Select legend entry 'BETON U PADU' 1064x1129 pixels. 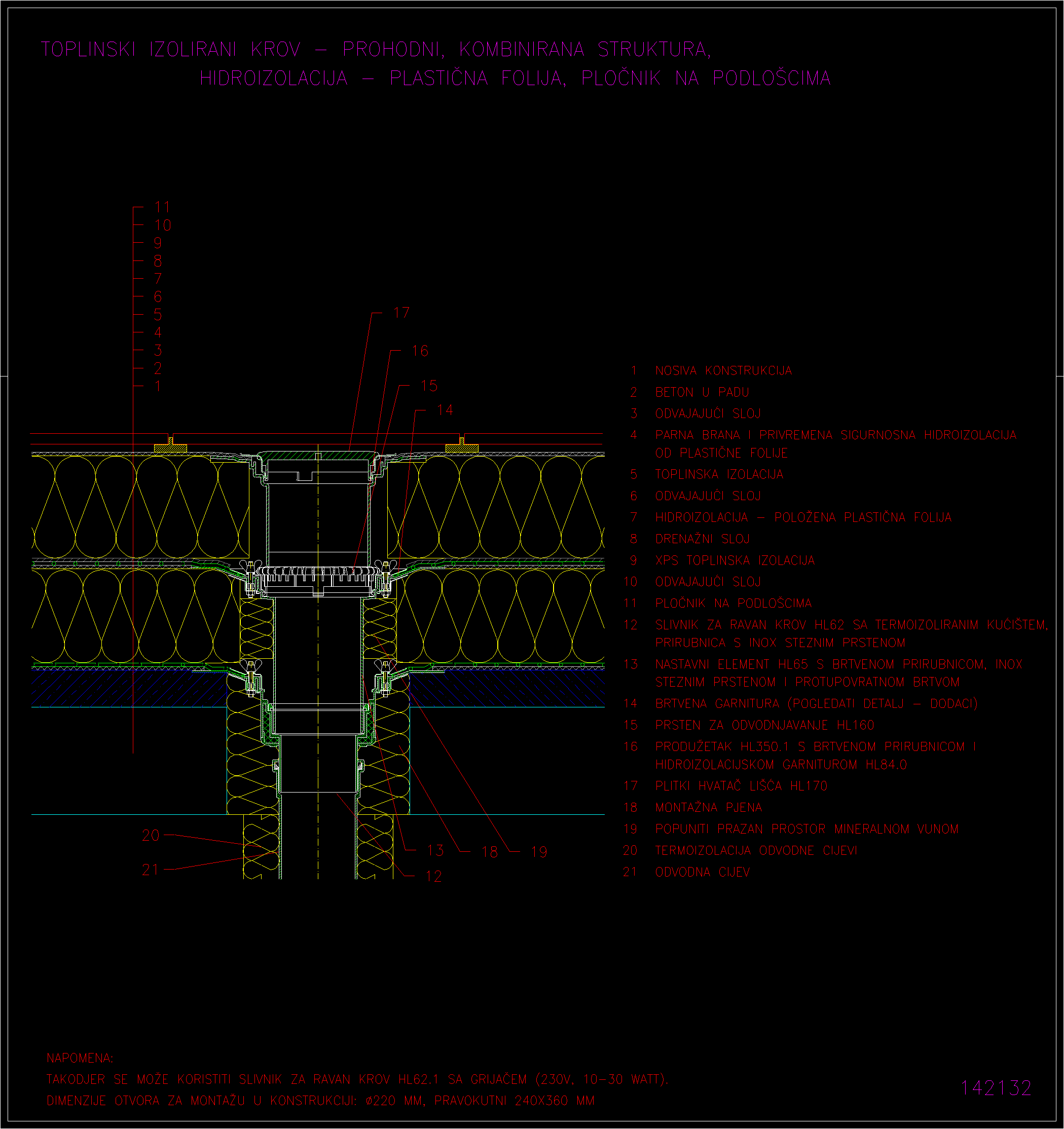(702, 392)
